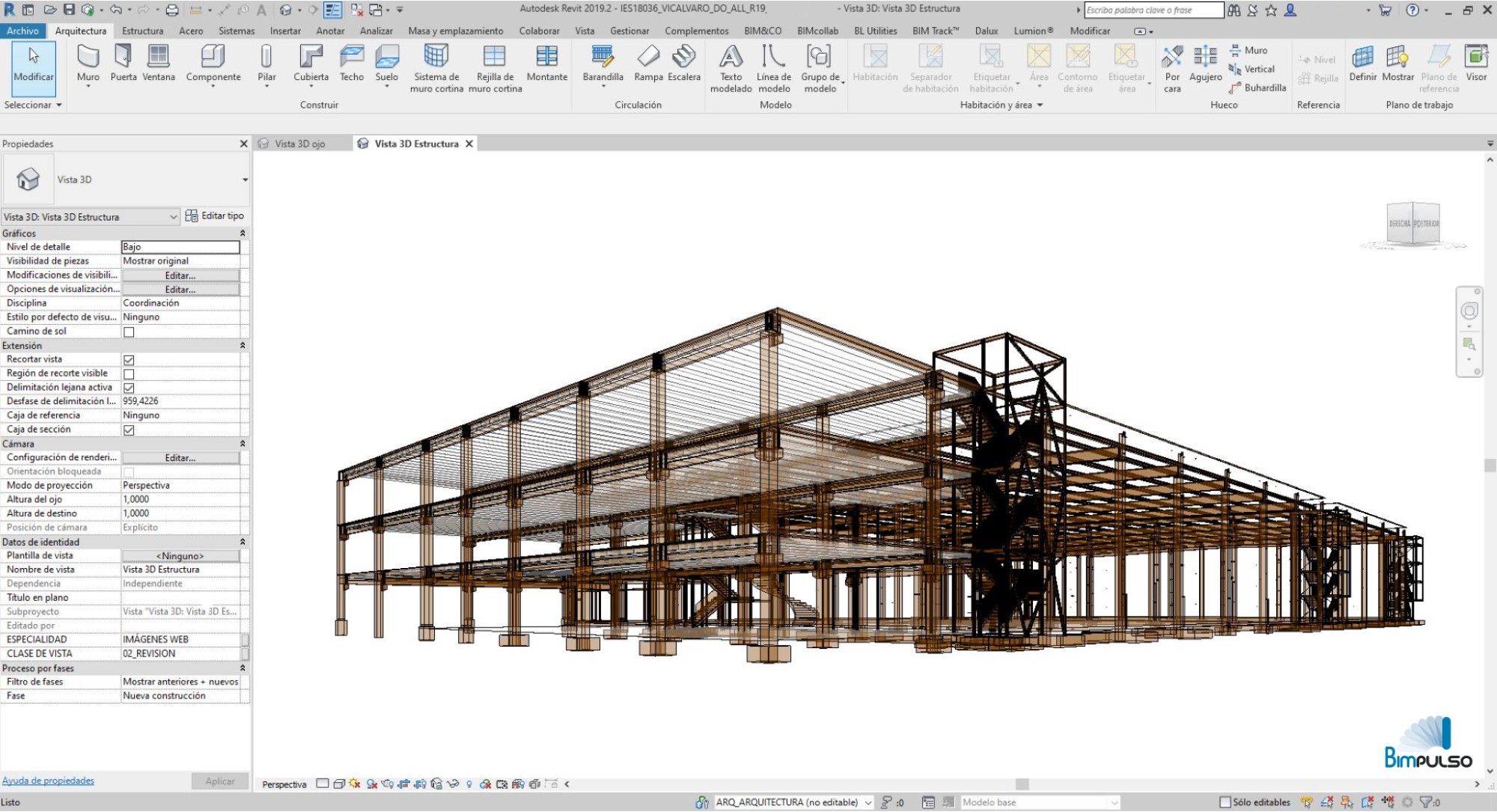Screen dimensions: 1497x812
Task: Check the Sólo editables option
Action: [1225, 802]
